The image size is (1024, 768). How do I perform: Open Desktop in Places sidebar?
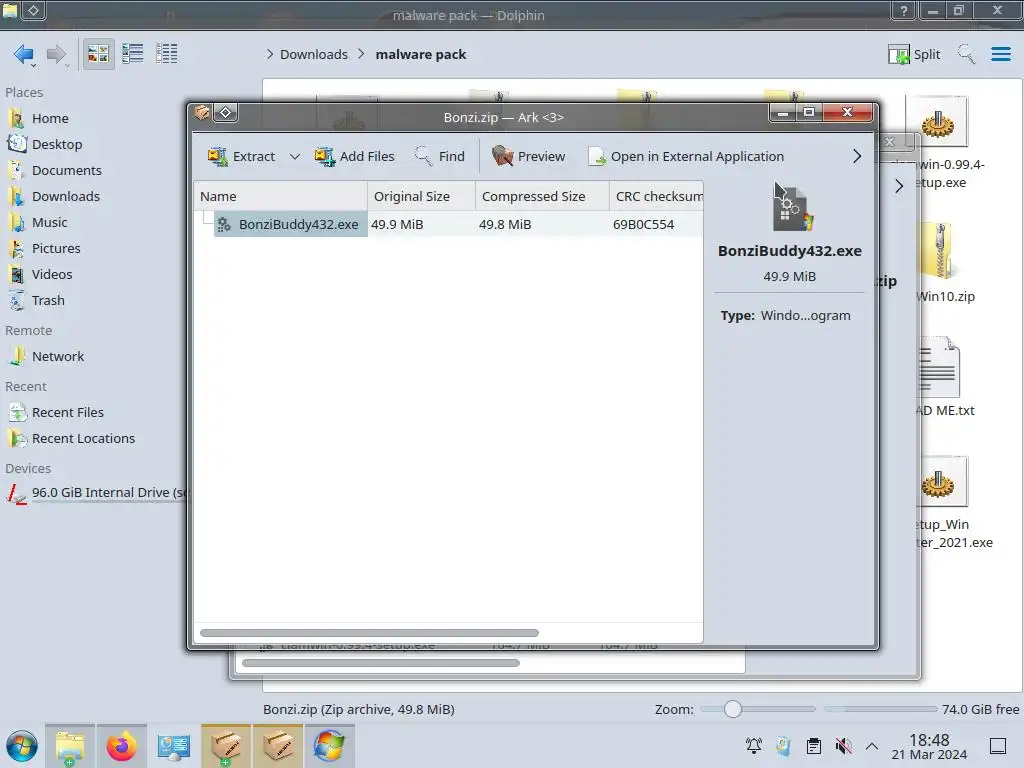click(57, 144)
